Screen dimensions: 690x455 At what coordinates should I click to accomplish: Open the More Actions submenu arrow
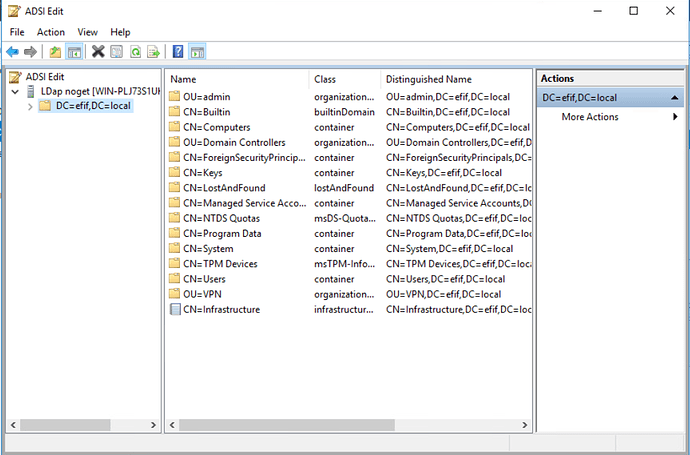tap(675, 117)
